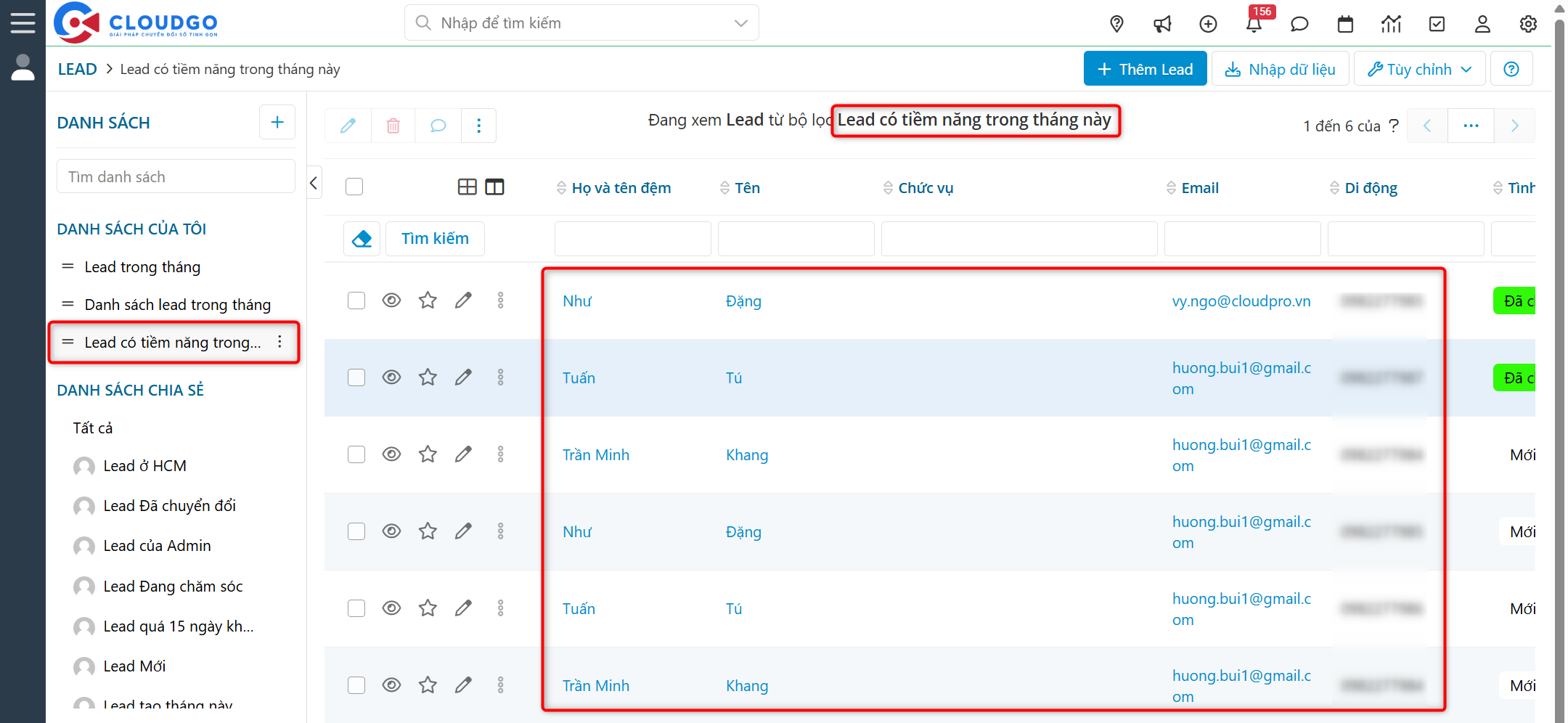Toggle the select-all leads checkbox
The image size is (1568, 723).
354,187
